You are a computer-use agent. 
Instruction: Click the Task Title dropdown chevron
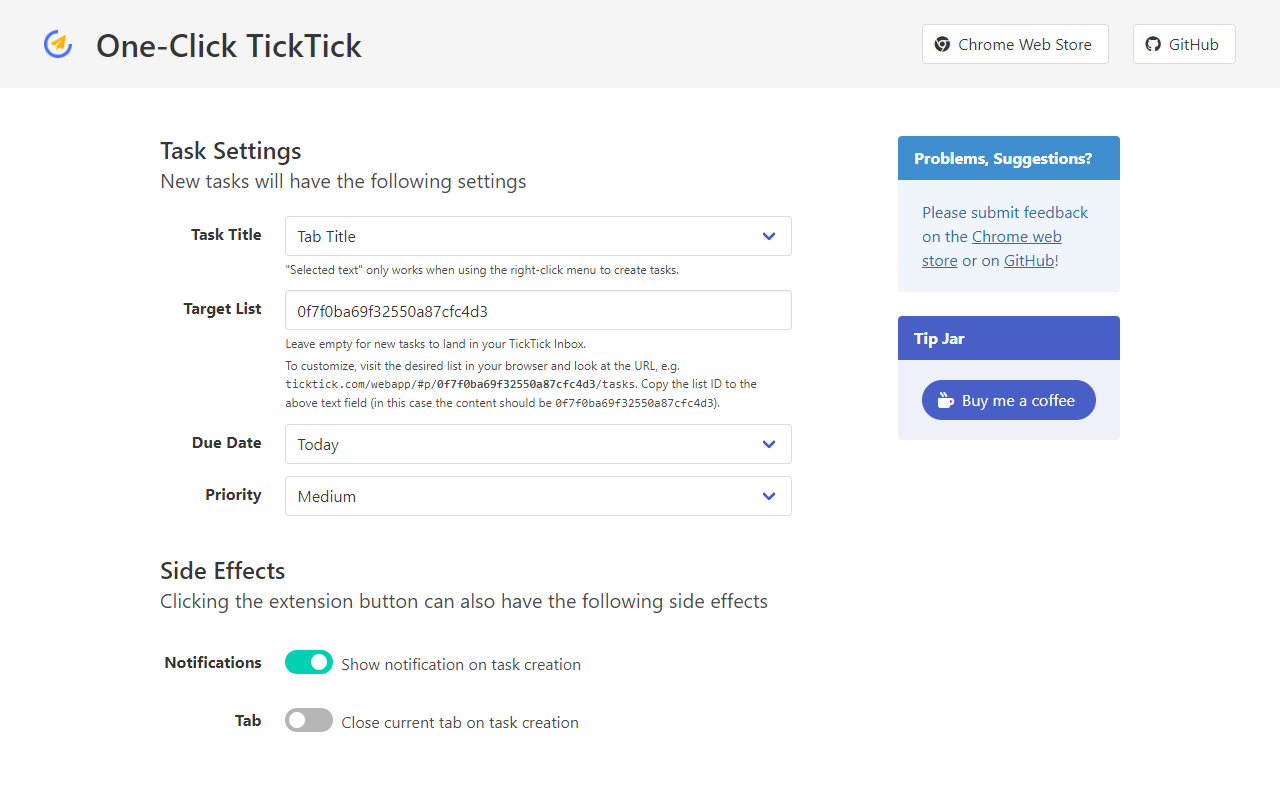(769, 236)
